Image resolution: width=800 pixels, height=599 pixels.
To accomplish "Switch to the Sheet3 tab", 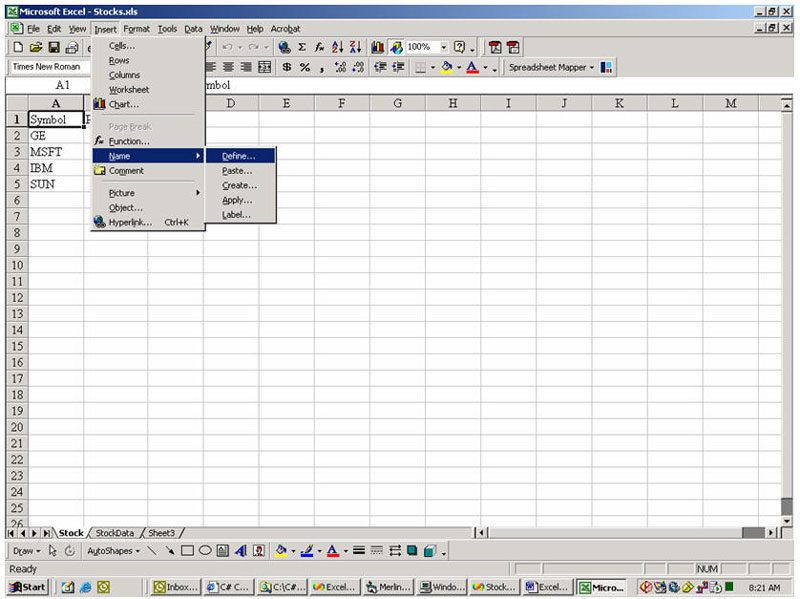I will tap(161, 533).
